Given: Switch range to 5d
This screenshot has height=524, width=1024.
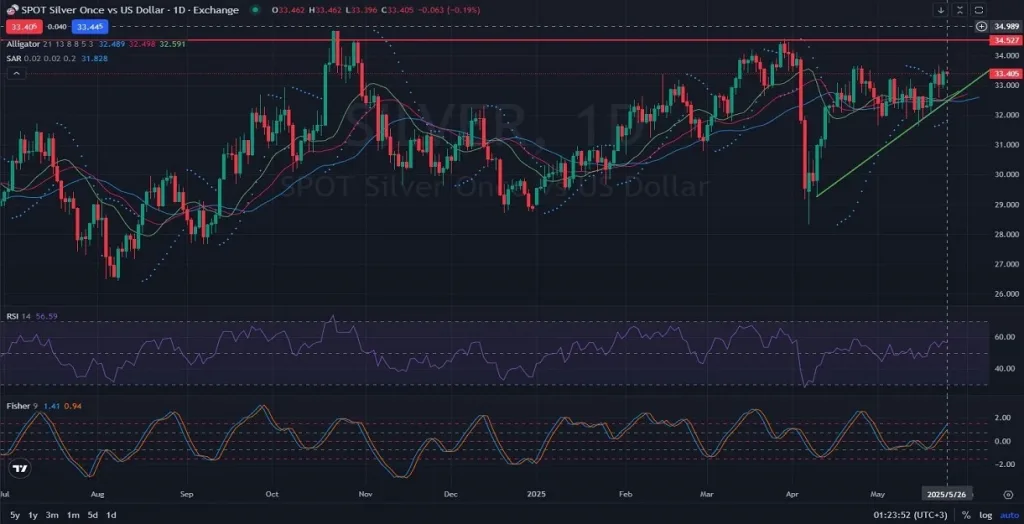Looking at the screenshot, I should 93,515.
